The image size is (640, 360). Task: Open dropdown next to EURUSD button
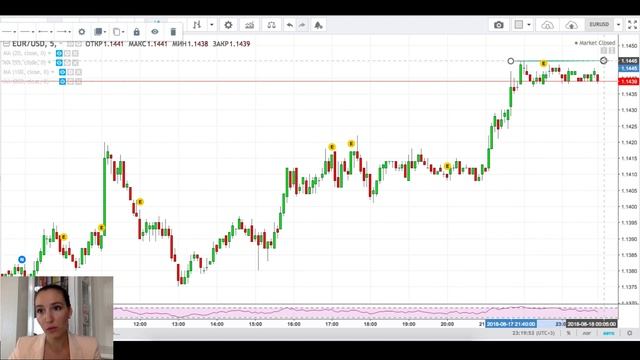point(618,24)
